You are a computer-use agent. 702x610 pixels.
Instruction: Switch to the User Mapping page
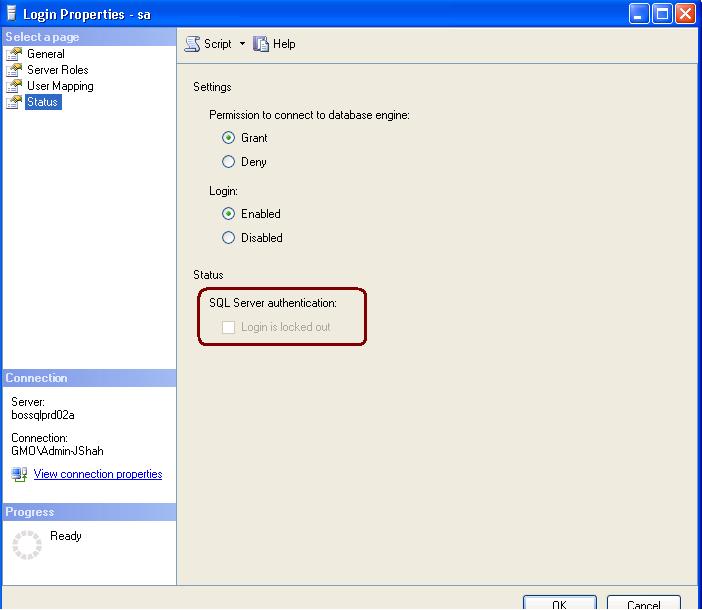(60, 86)
